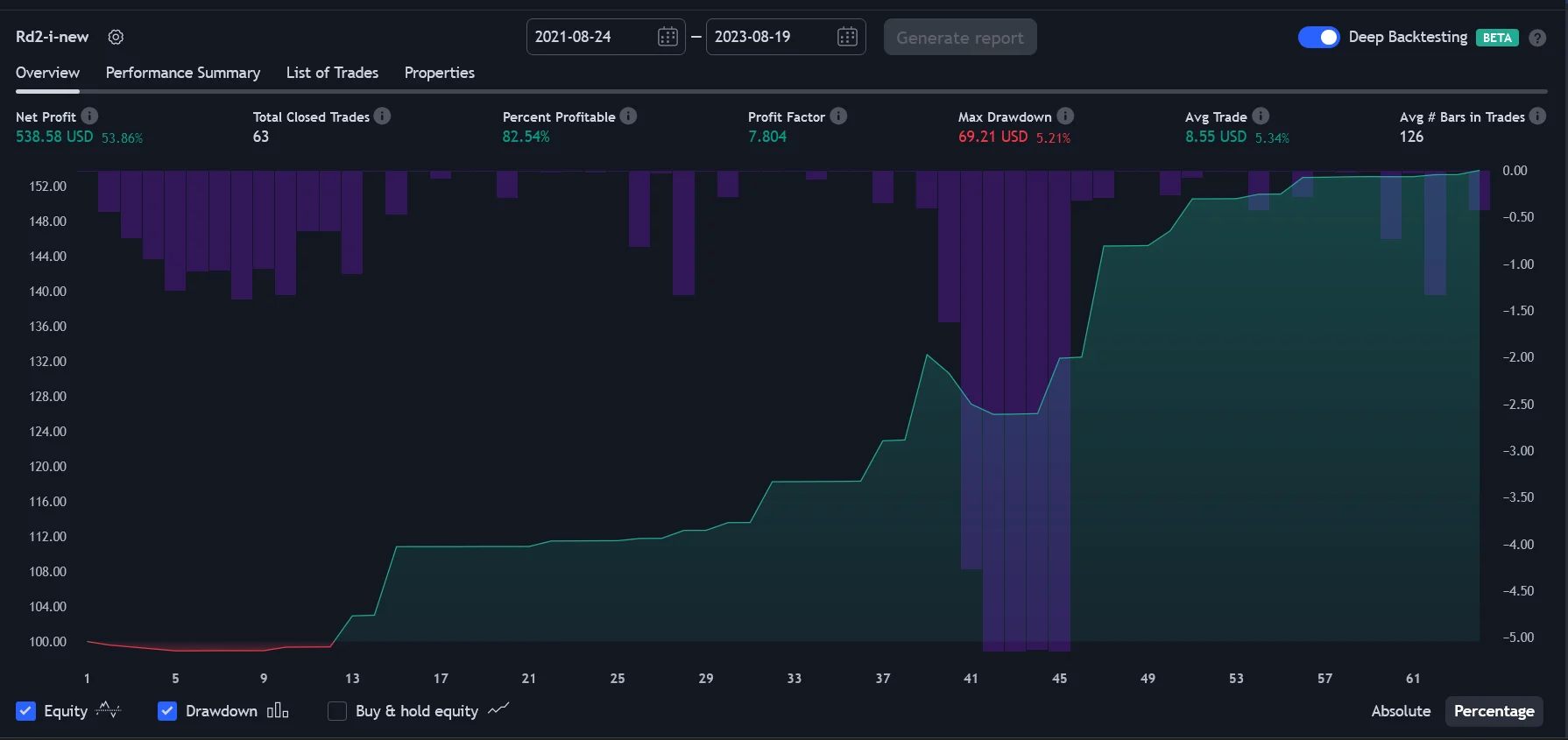
Task: Switch to Performance Summary tab
Action: point(183,73)
